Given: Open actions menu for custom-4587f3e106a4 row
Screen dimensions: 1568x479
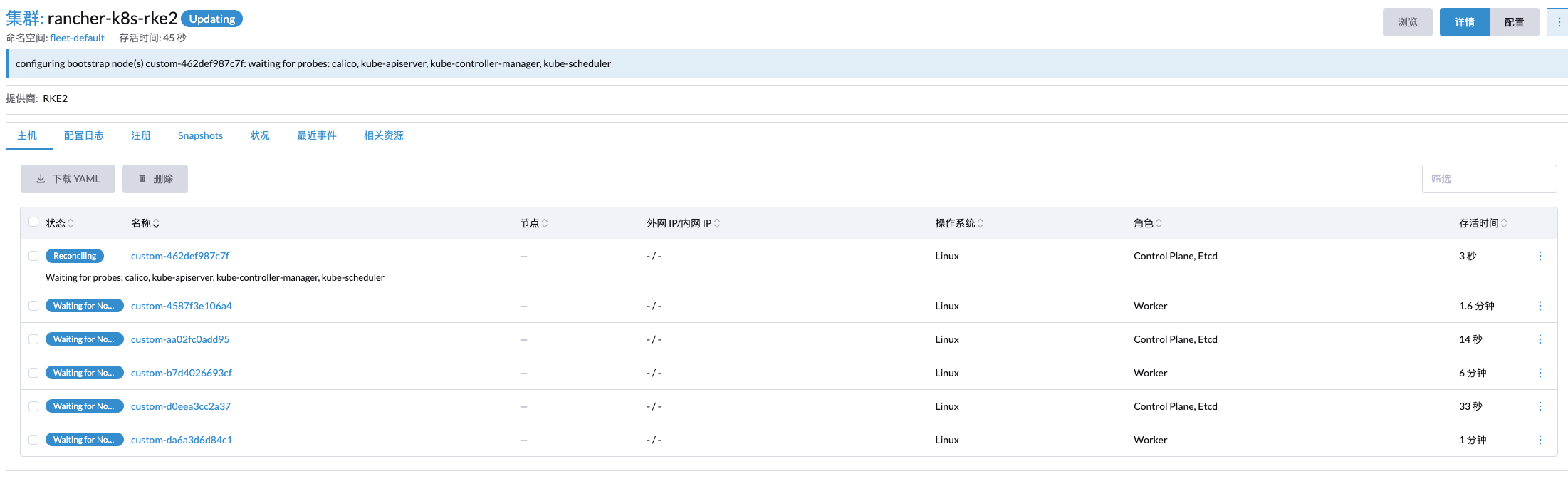Looking at the screenshot, I should pos(1540,306).
